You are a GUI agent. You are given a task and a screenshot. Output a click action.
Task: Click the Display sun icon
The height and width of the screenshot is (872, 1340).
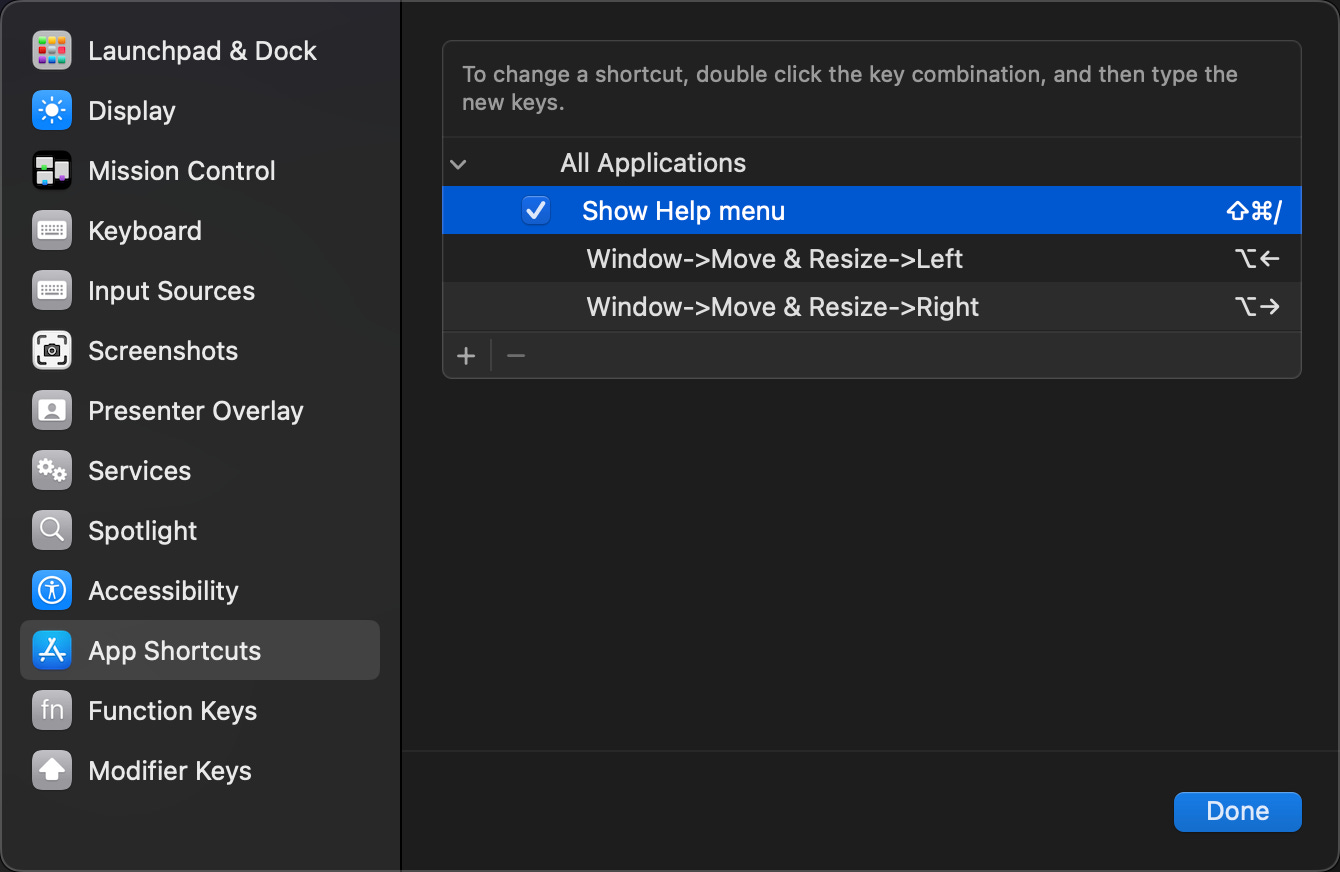click(x=52, y=111)
